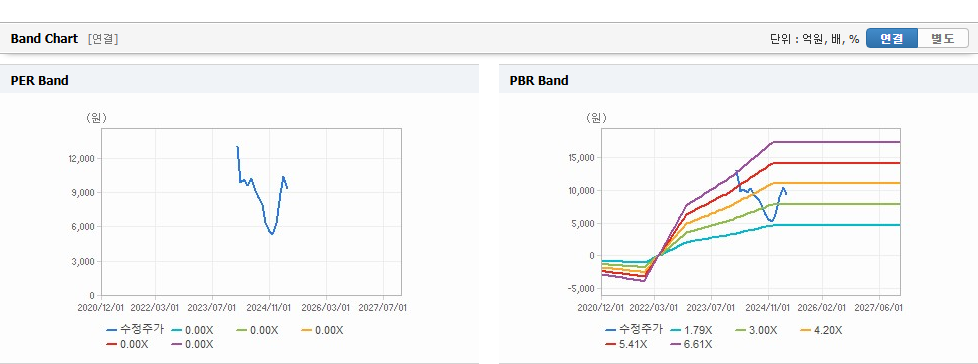Click 6,000 y-axis label in PER Band

[83, 227]
